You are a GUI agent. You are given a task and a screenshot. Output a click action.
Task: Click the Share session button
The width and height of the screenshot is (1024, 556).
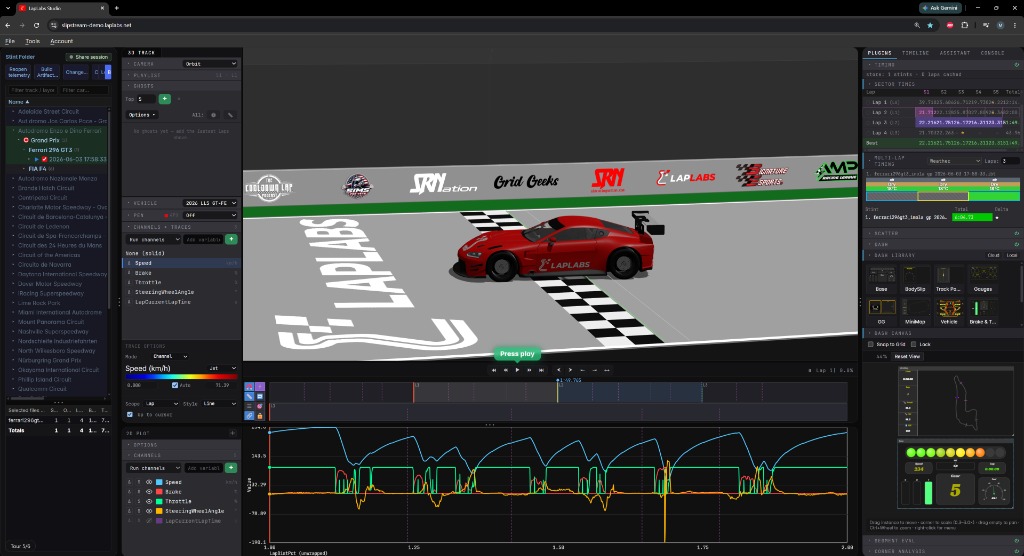coord(88,57)
